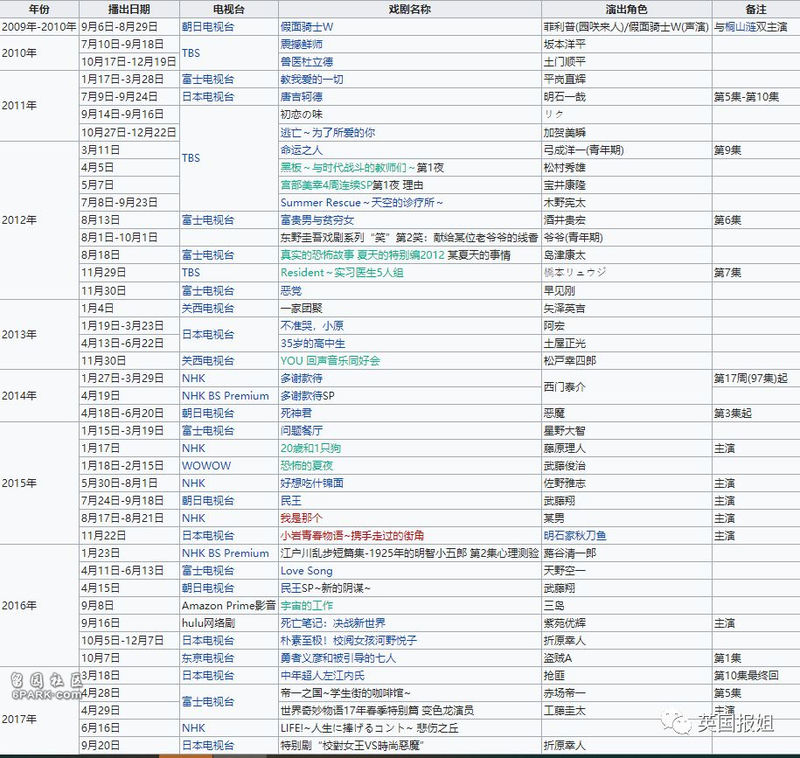Open the 中年超人左江内氏 link
Screen dimensions: 800x758
click(x=322, y=675)
